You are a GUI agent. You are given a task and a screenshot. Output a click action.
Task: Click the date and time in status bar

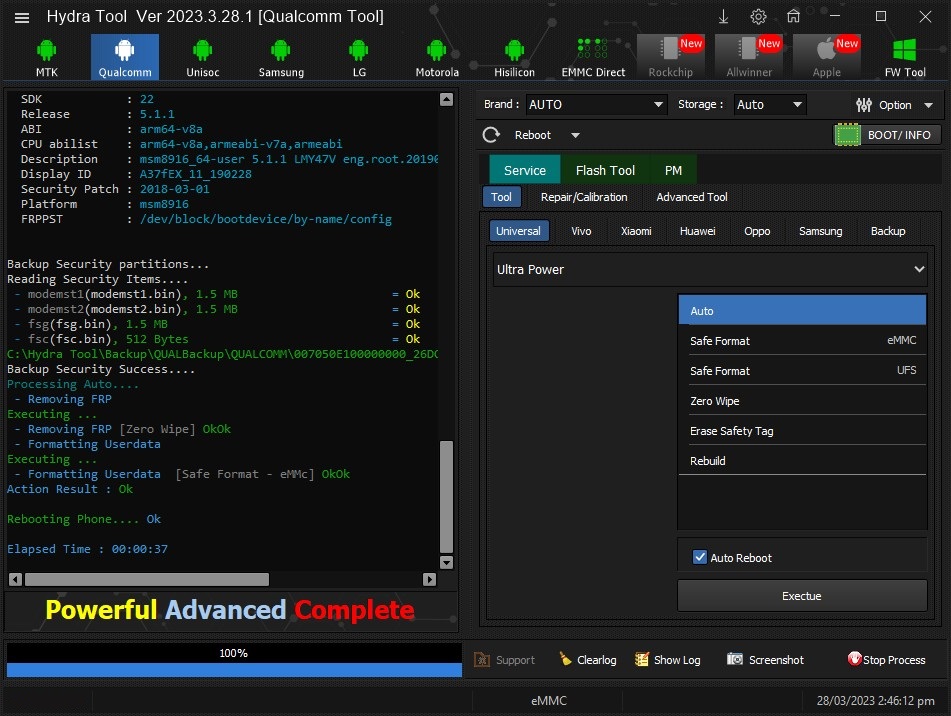875,700
